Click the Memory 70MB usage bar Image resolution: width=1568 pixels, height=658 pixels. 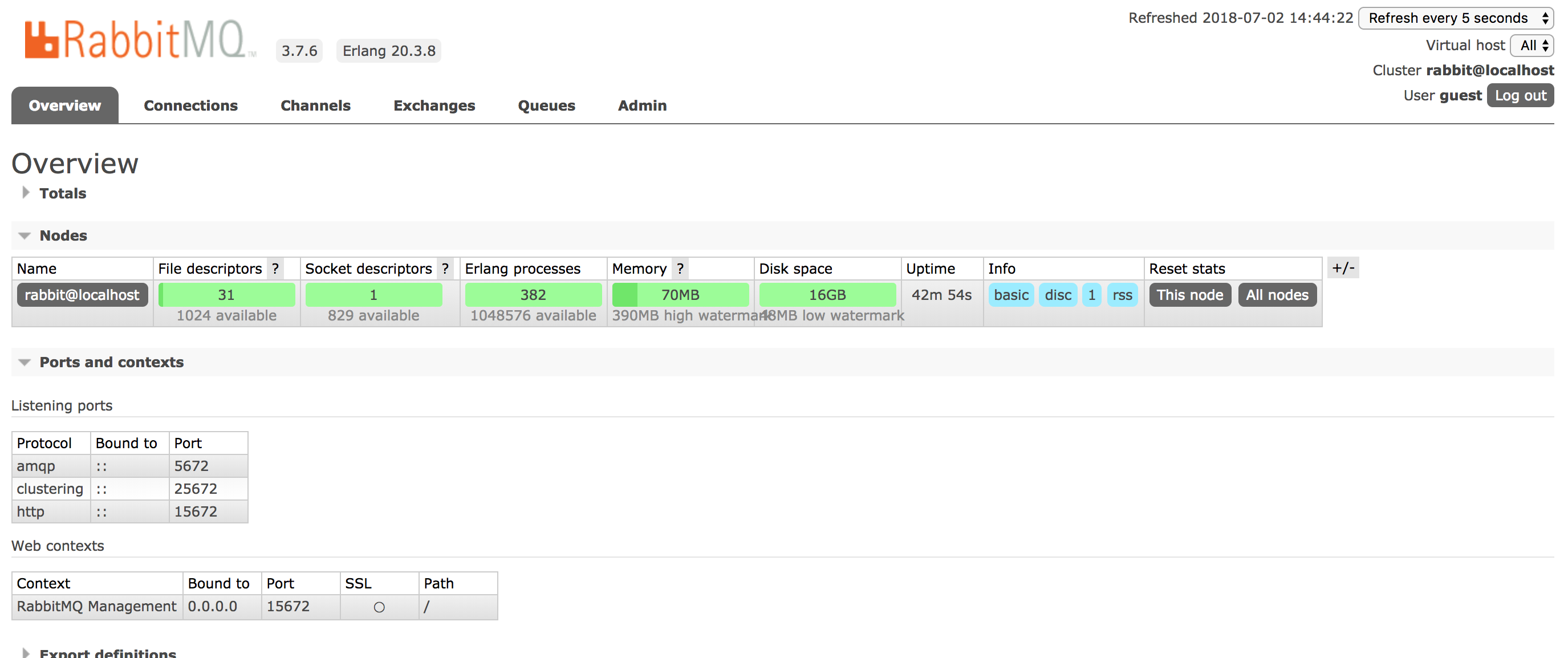[680, 295]
